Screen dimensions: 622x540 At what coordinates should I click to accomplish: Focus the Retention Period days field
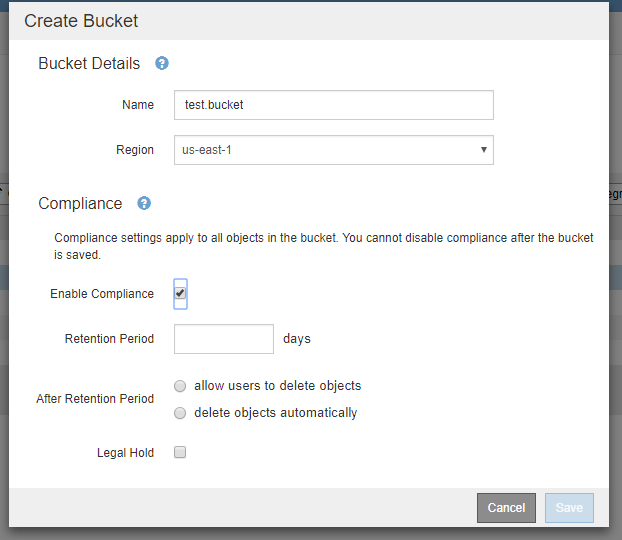pos(224,339)
